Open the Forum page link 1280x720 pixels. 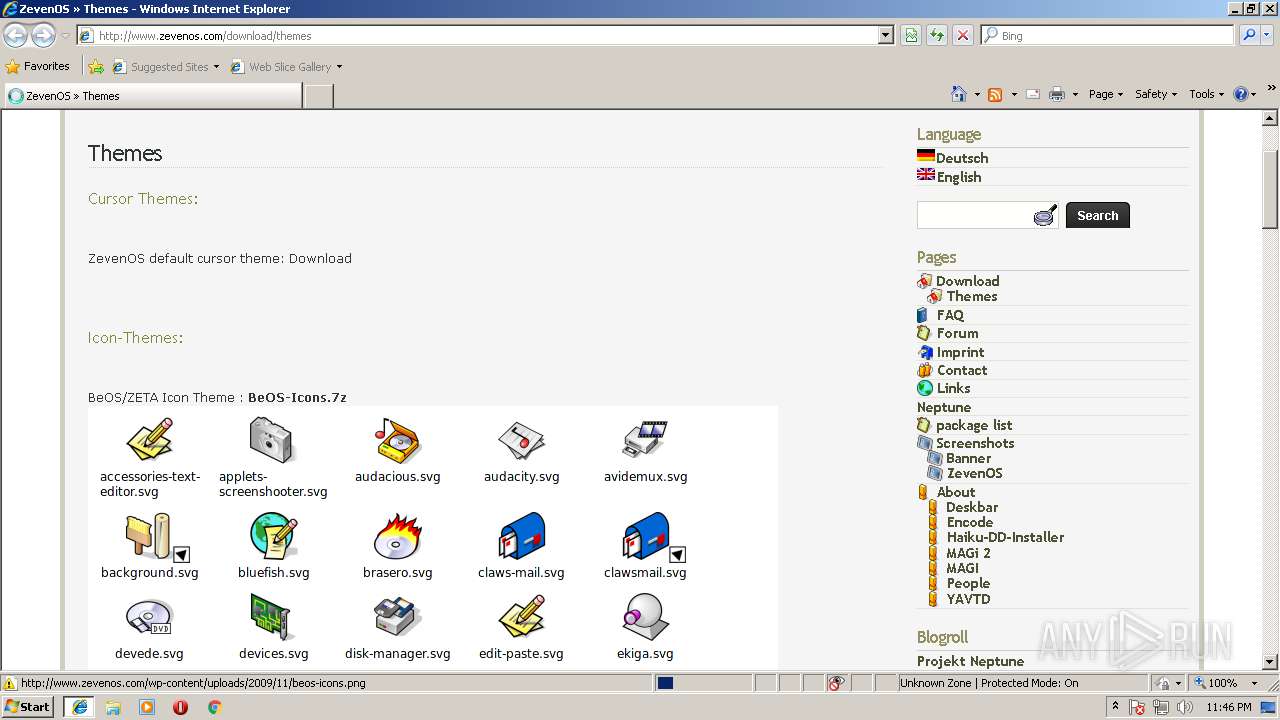point(957,333)
